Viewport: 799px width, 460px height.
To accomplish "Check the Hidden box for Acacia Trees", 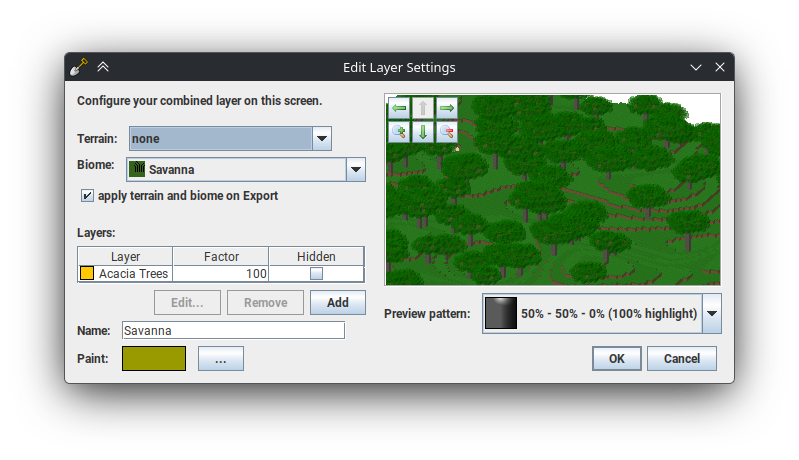I will pyautogui.click(x=316, y=273).
